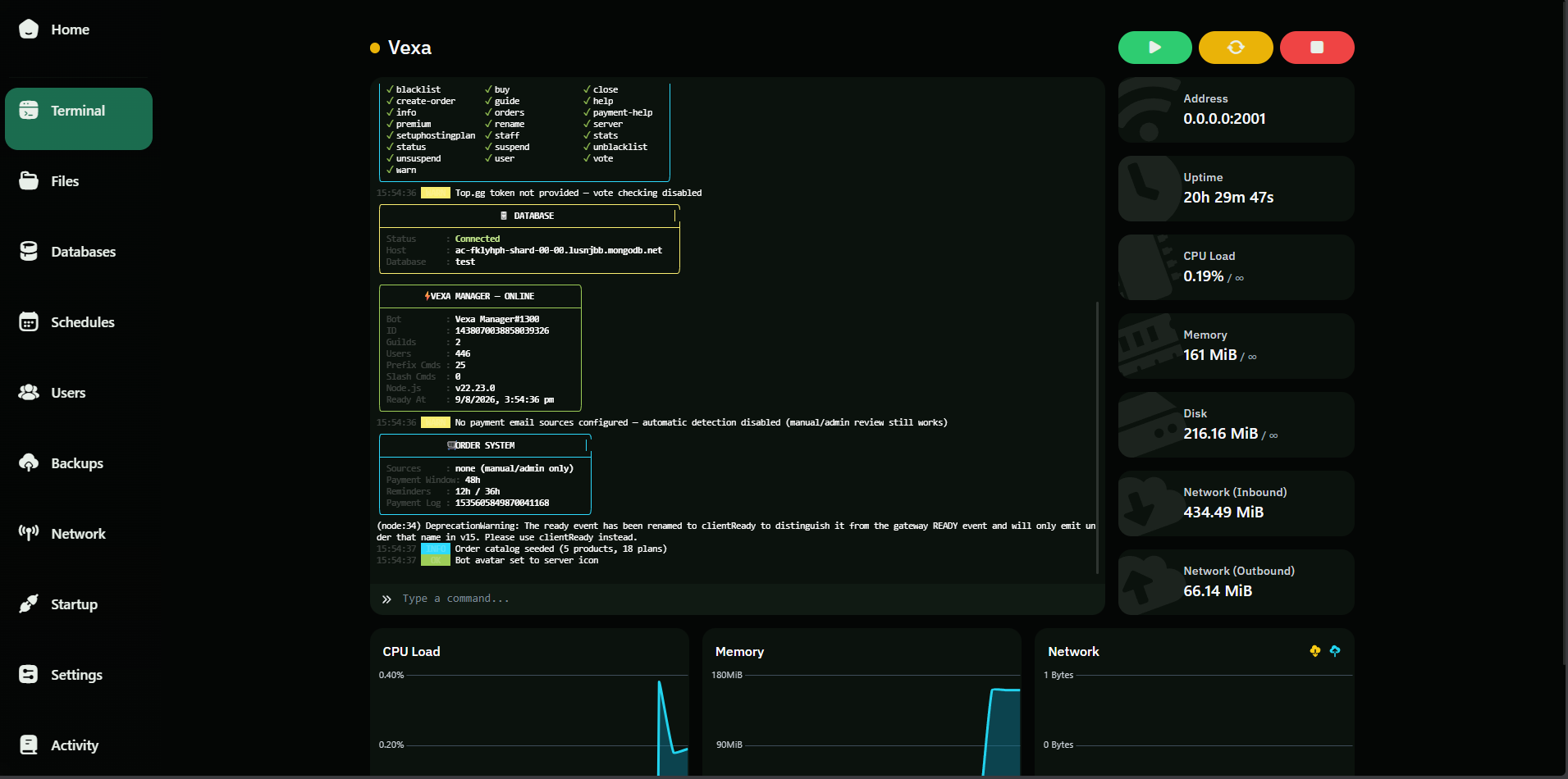
Task: Click the mongodb.net host text
Action: [559, 250]
